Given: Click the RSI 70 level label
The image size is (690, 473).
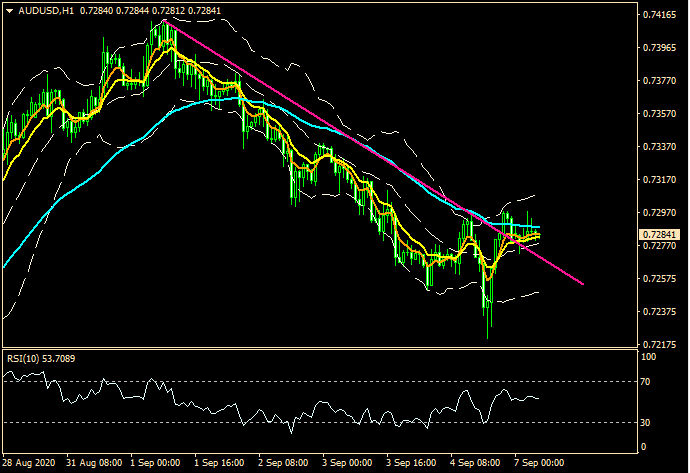Looking at the screenshot, I should (646, 382).
